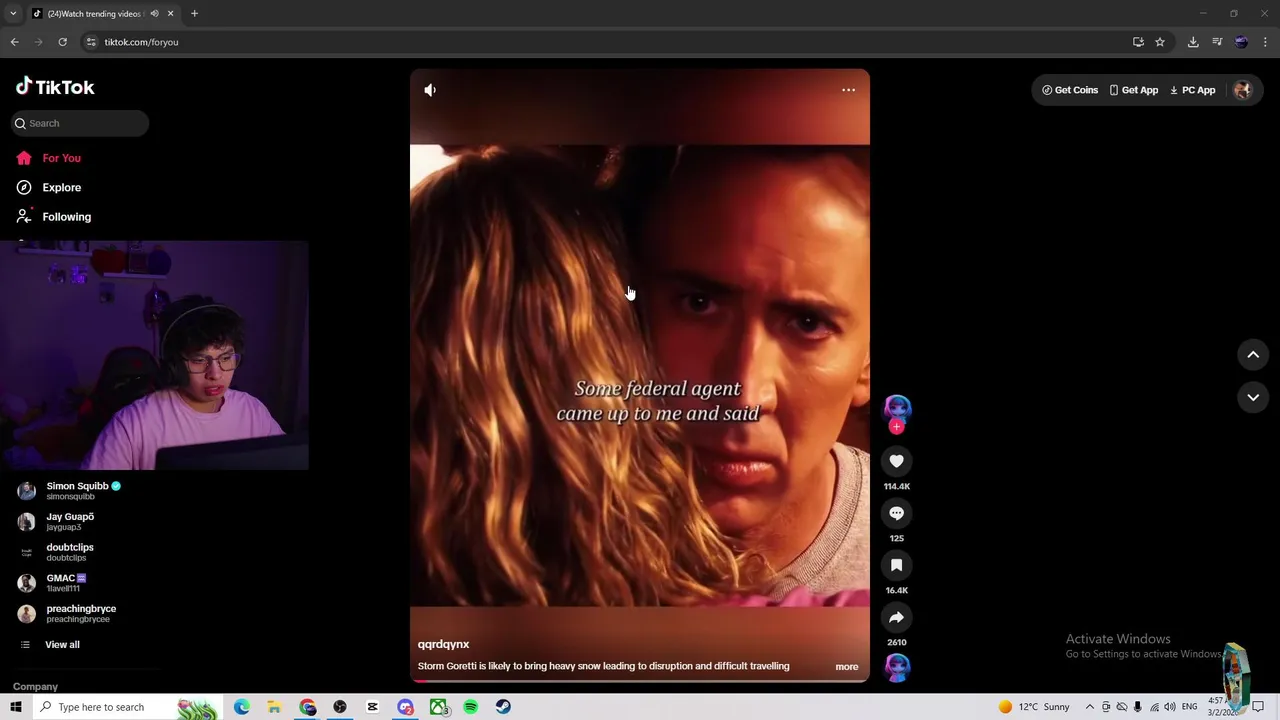
Task: Click the Get Coins button
Action: (1070, 90)
